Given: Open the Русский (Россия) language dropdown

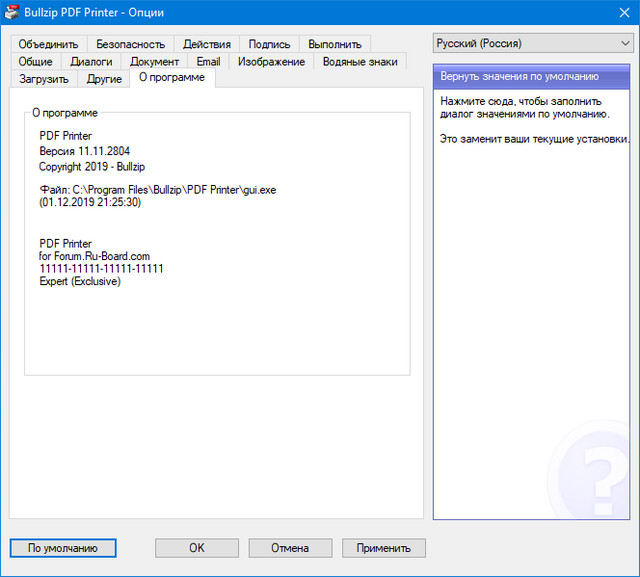Looking at the screenshot, I should [532, 44].
